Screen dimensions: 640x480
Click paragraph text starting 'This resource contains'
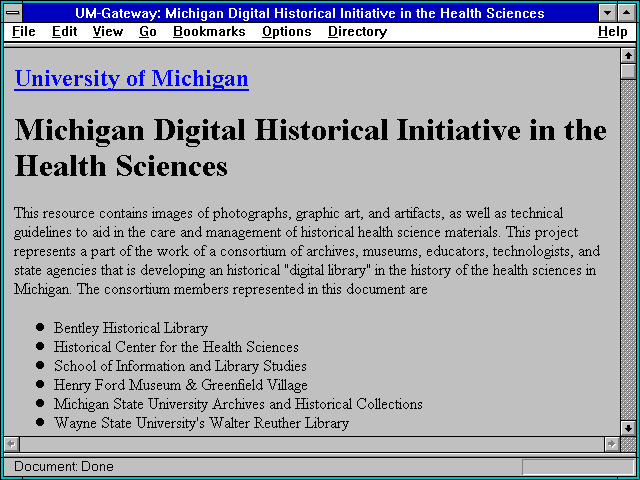[x=307, y=251]
